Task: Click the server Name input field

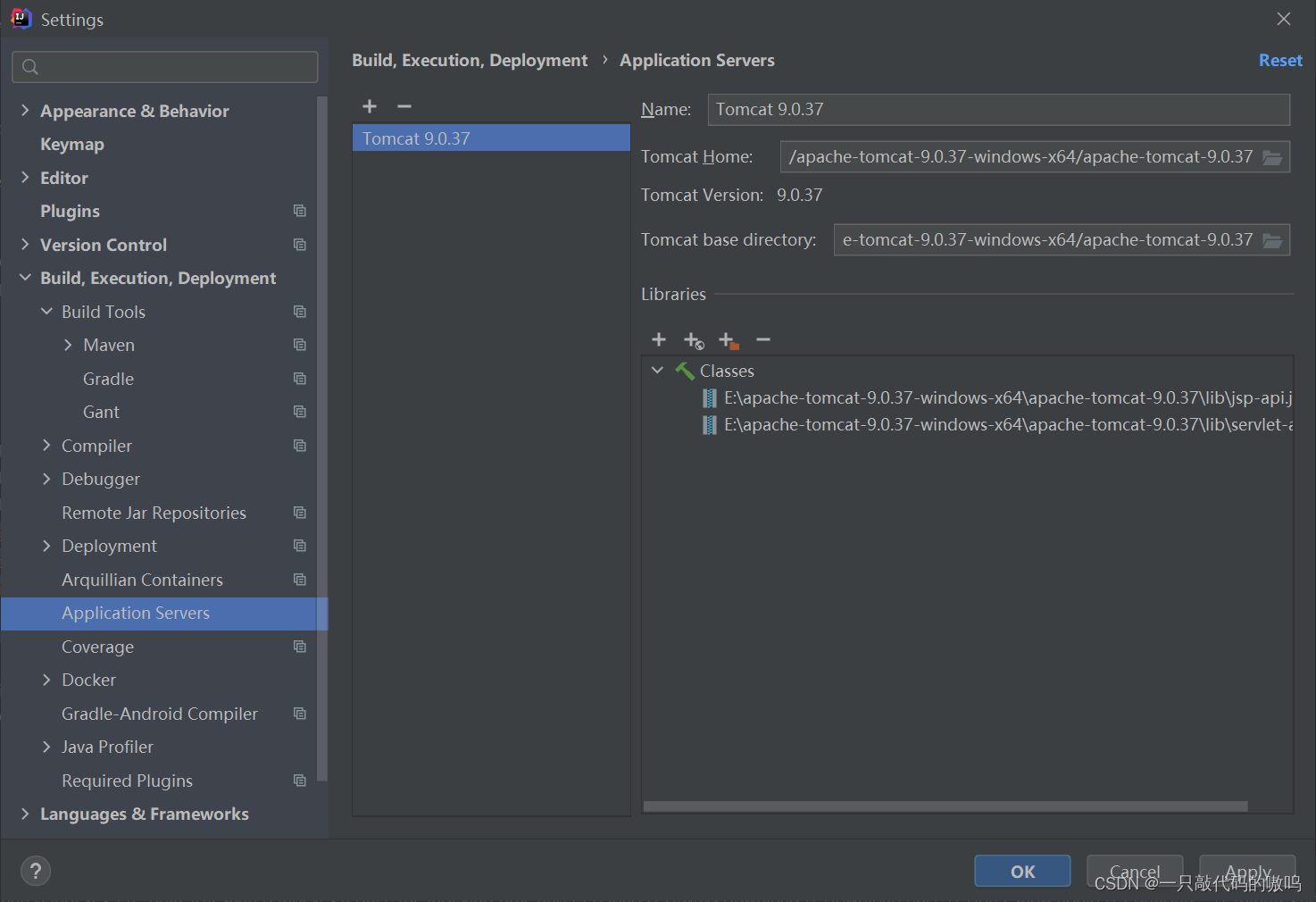Action: coord(999,110)
